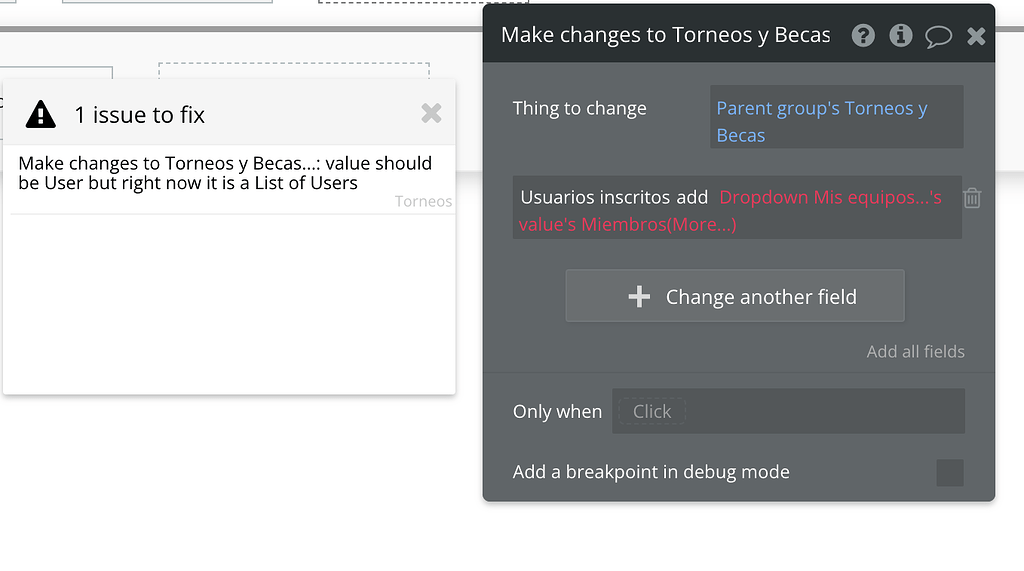Click the warning triangle issue icon
This screenshot has height=571, width=1024.
[41, 115]
